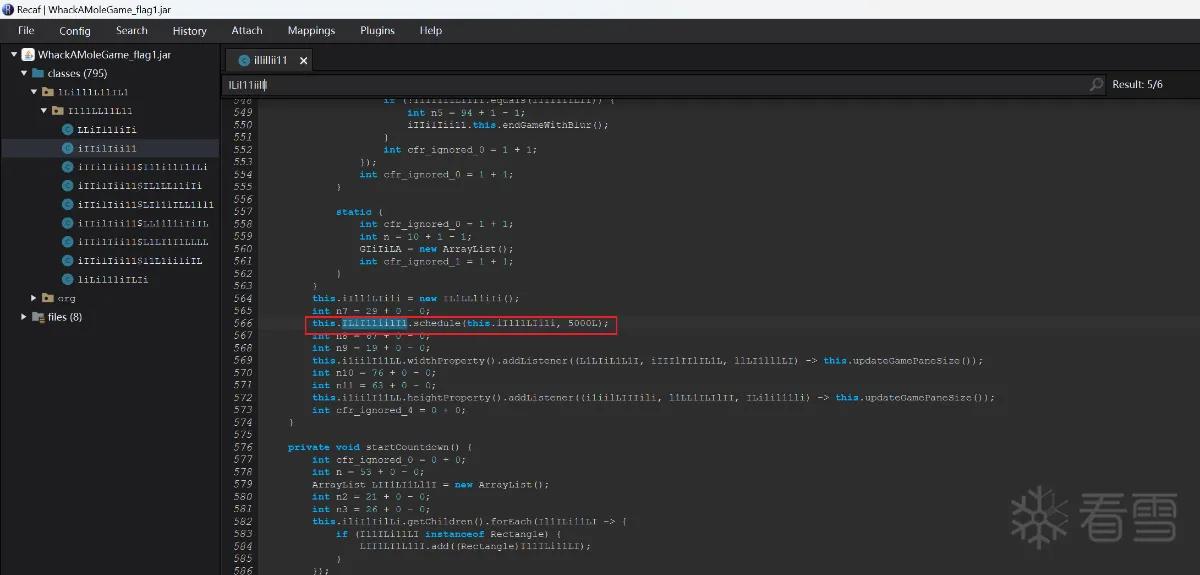Click the jar icon for WhackAMoleGame_flag1.jar
The height and width of the screenshot is (575, 1200).
click(x=28, y=55)
